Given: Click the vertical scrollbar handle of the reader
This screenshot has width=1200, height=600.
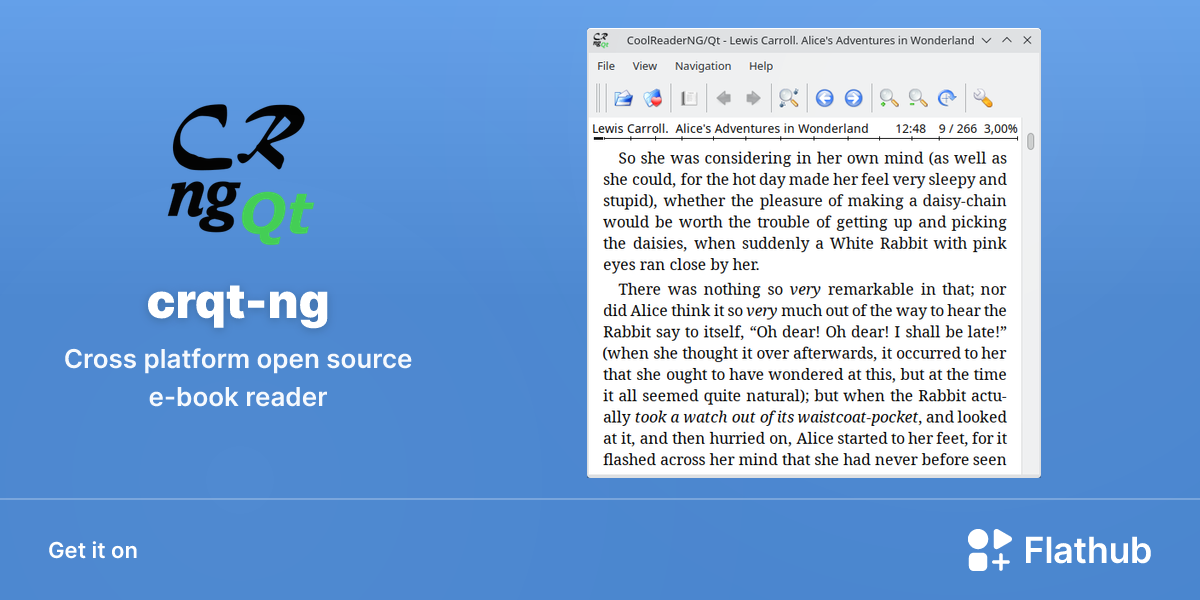Looking at the screenshot, I should [x=1031, y=141].
